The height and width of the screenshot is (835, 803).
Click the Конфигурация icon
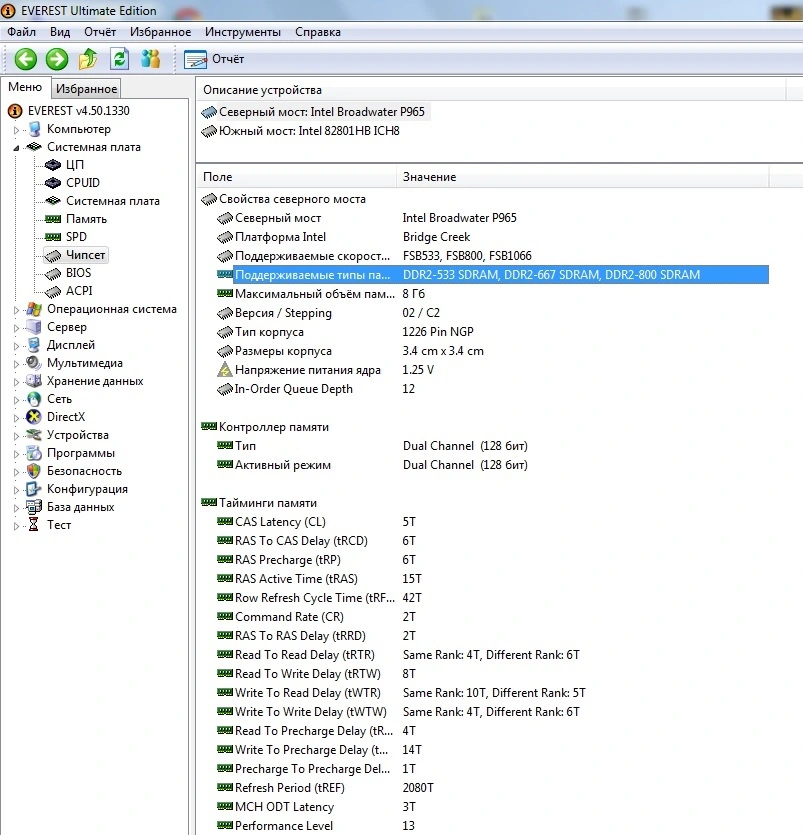[34, 489]
